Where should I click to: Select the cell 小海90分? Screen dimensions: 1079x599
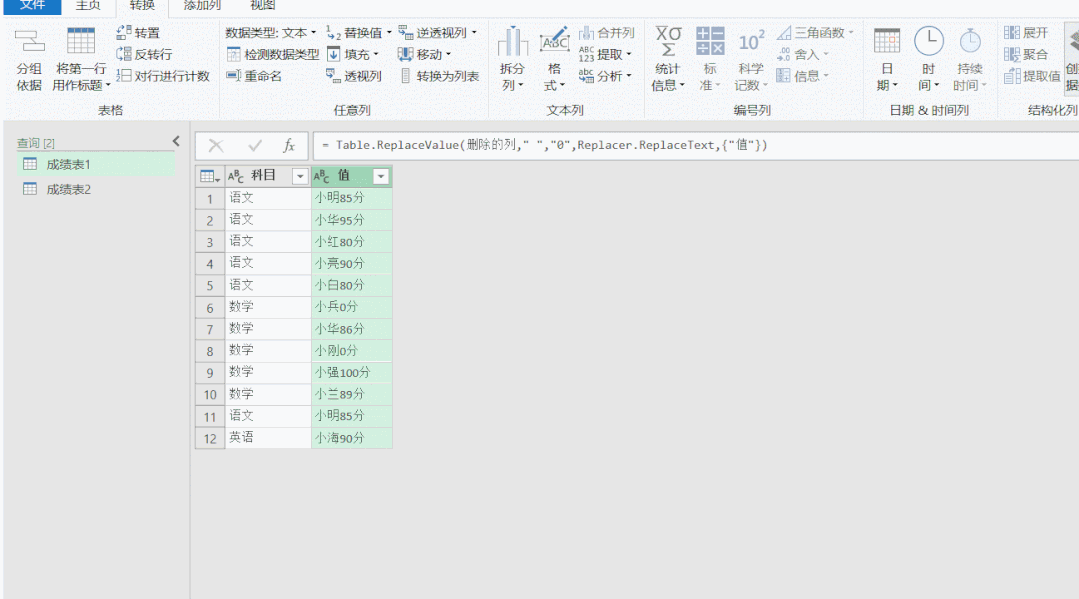[x=352, y=438]
